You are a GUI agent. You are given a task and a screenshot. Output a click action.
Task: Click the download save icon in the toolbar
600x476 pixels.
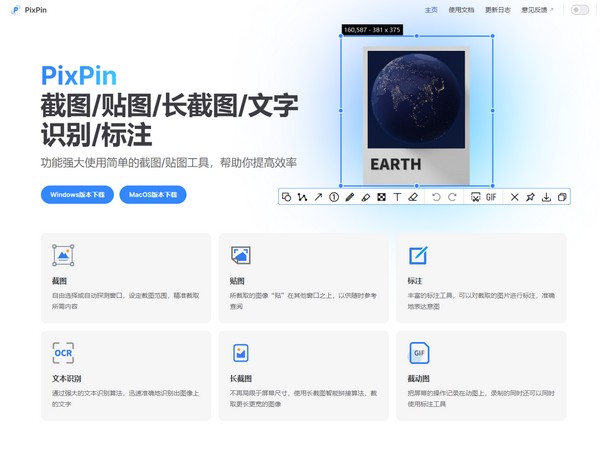point(546,197)
